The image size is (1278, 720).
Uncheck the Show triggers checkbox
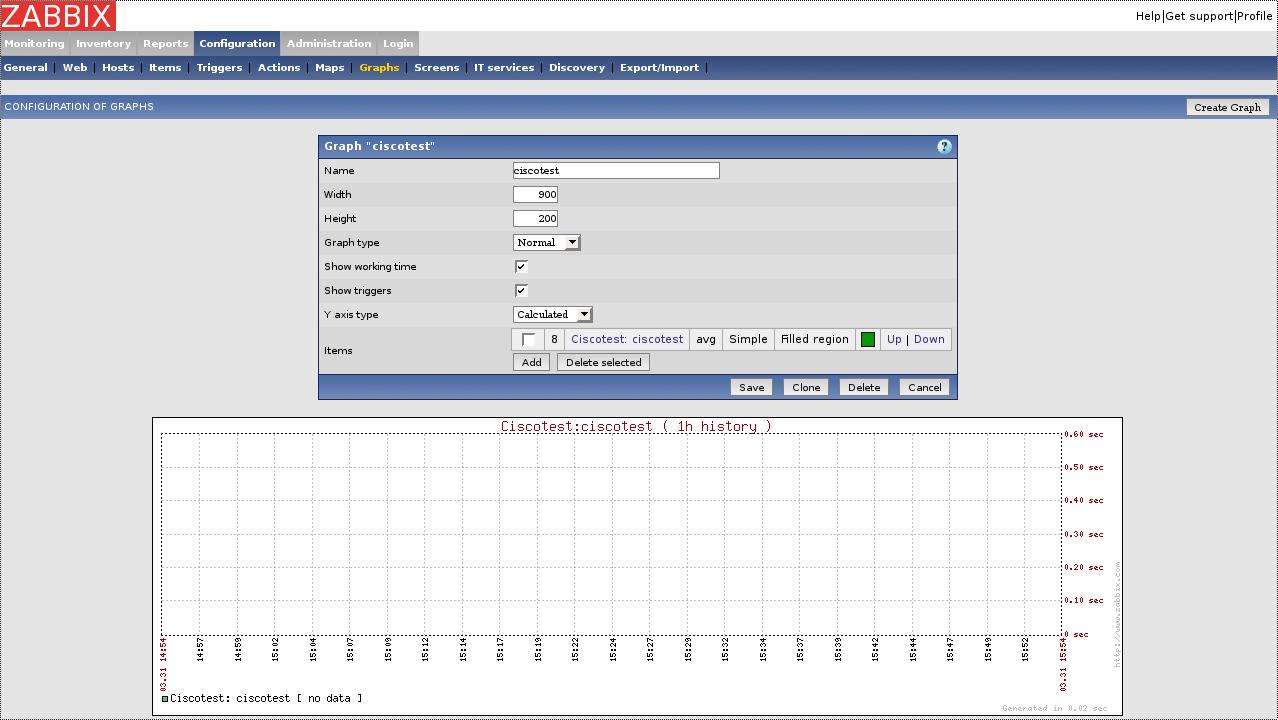pyautogui.click(x=521, y=291)
